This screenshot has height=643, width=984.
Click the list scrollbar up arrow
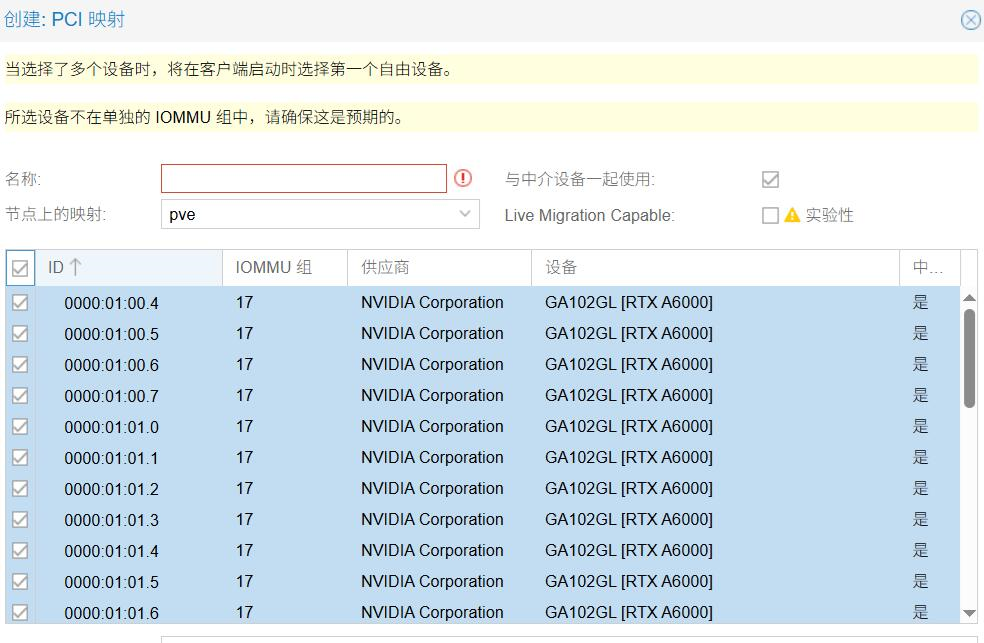click(x=969, y=299)
